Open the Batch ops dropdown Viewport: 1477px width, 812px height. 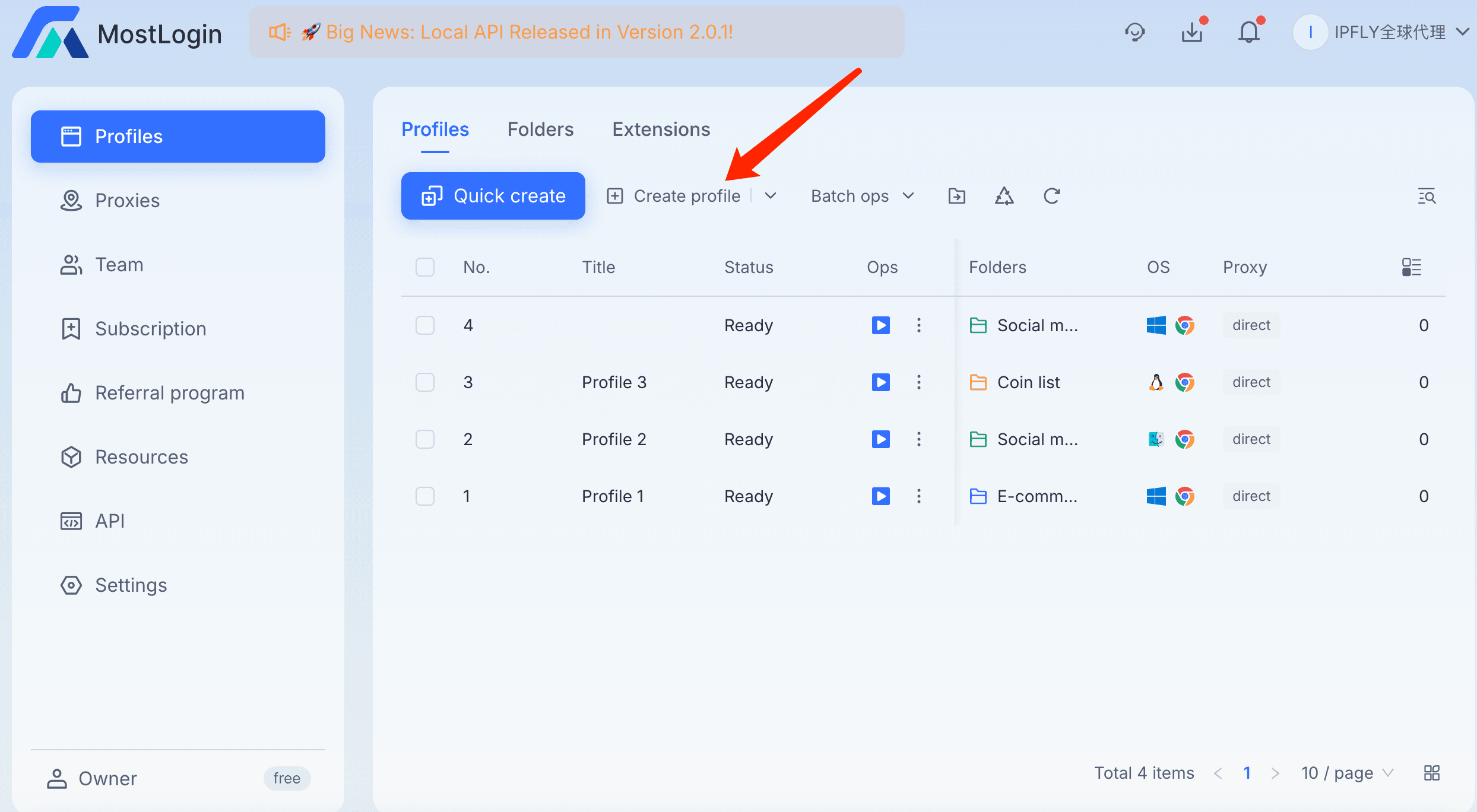[x=862, y=196]
